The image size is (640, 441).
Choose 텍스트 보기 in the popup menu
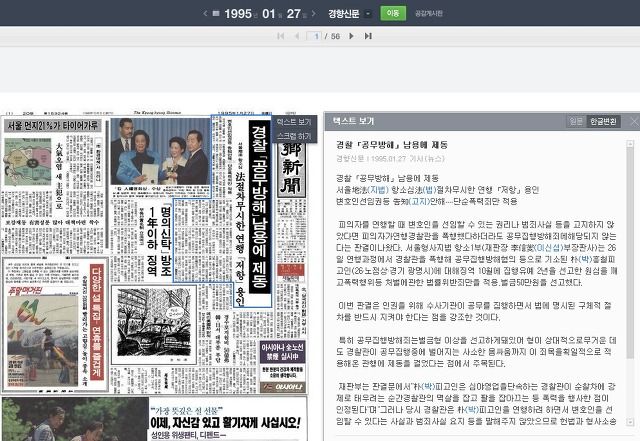(294, 122)
